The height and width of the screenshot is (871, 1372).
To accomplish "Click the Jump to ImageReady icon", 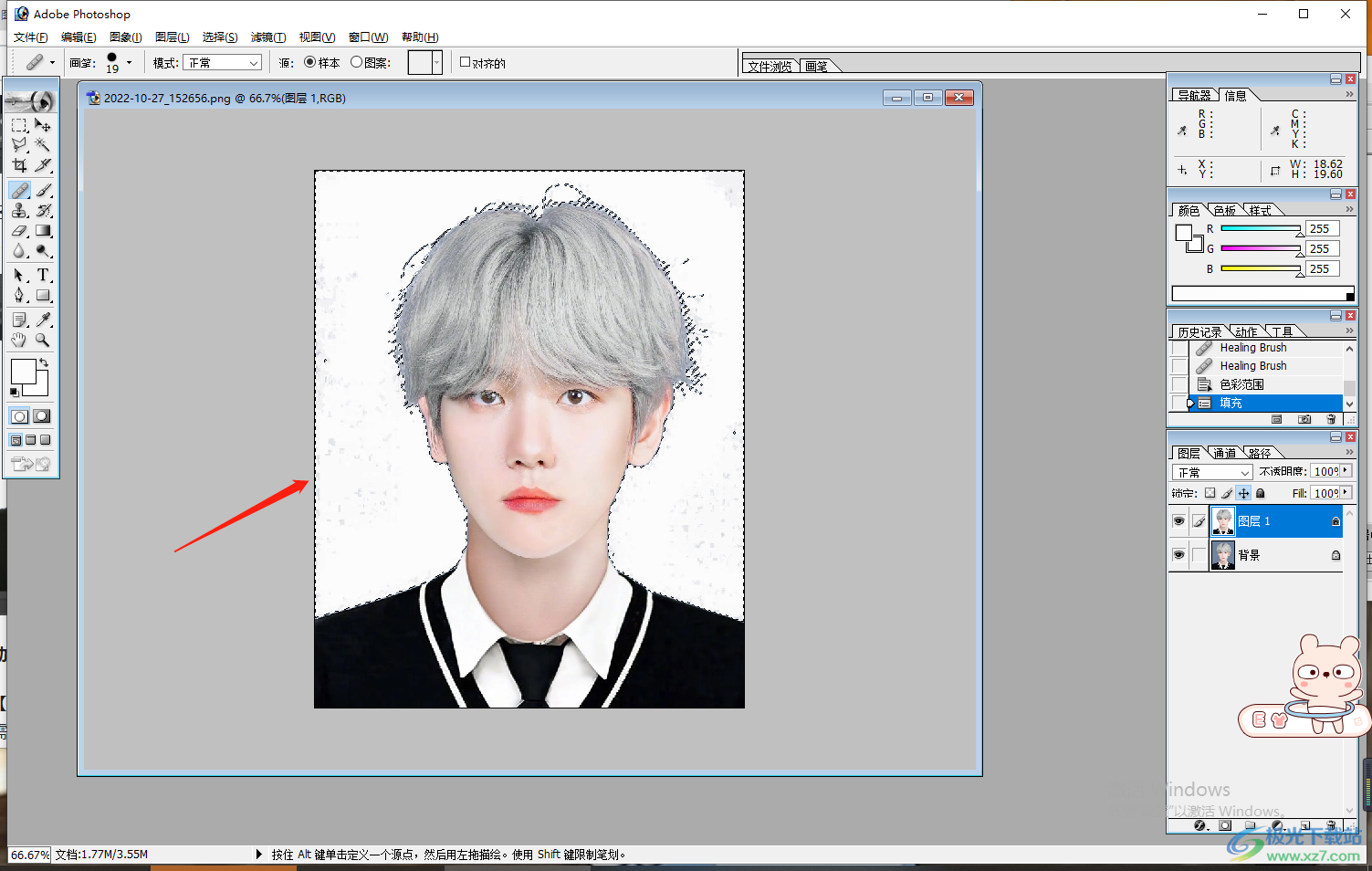I will pyautogui.click(x=31, y=464).
